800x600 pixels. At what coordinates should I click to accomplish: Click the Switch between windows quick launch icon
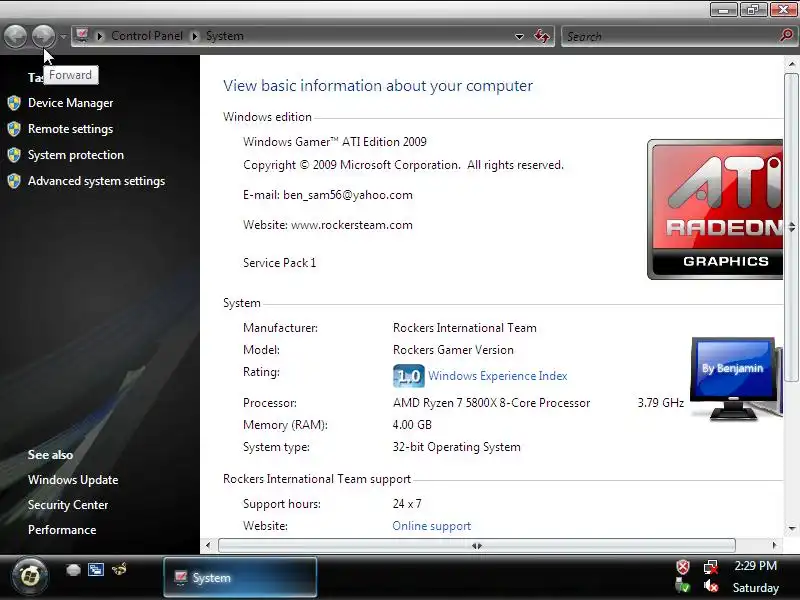96,569
